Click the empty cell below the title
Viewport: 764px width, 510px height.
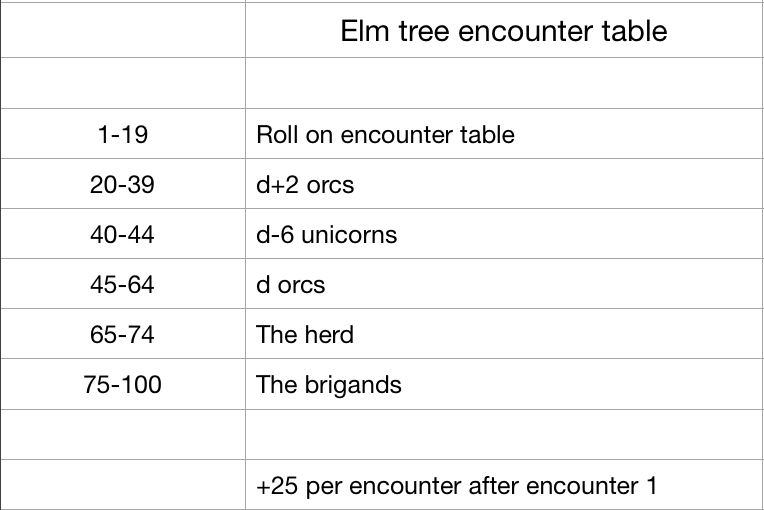[504, 83]
